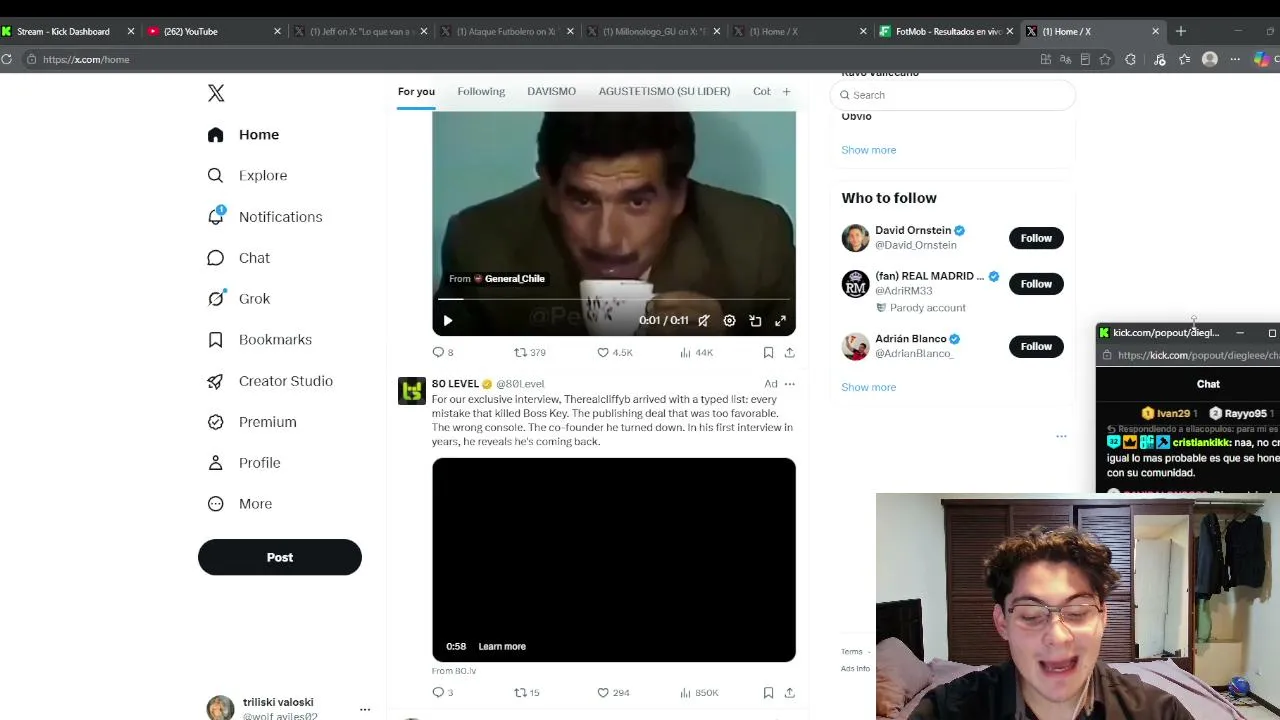Close the YouTube browser tab
Screen dimensions: 1280x720
click(277, 31)
